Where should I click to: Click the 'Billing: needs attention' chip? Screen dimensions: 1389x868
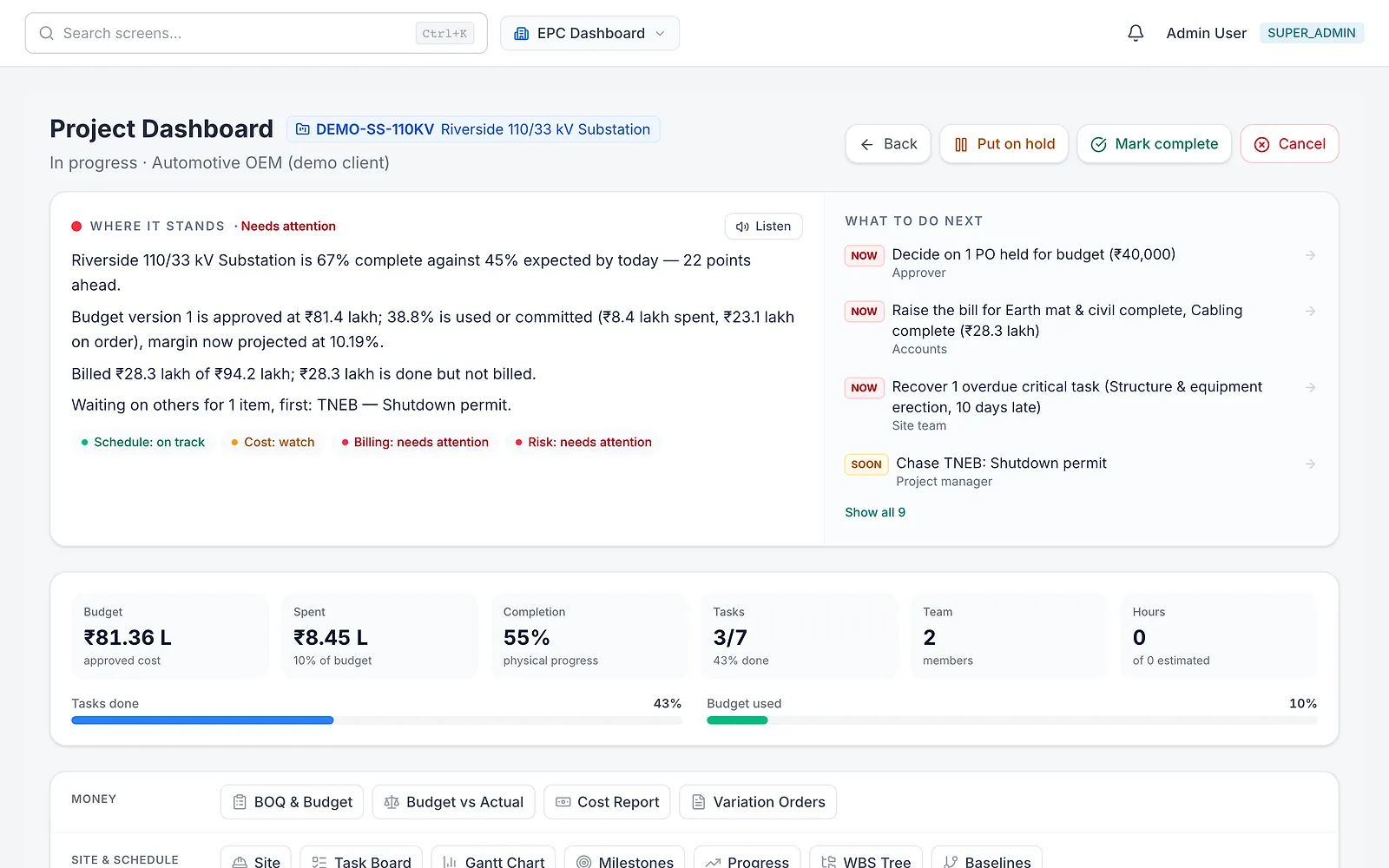[415, 442]
